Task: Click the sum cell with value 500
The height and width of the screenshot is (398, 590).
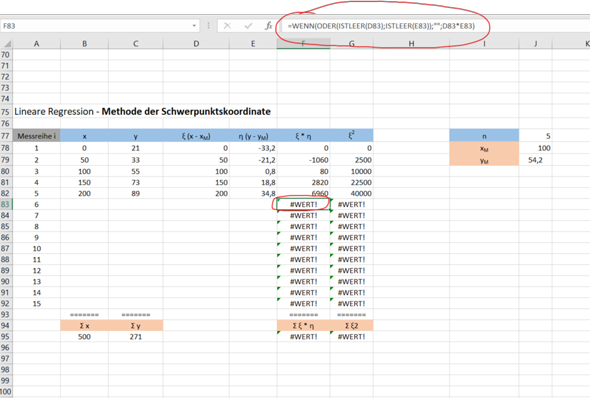Action: point(84,336)
